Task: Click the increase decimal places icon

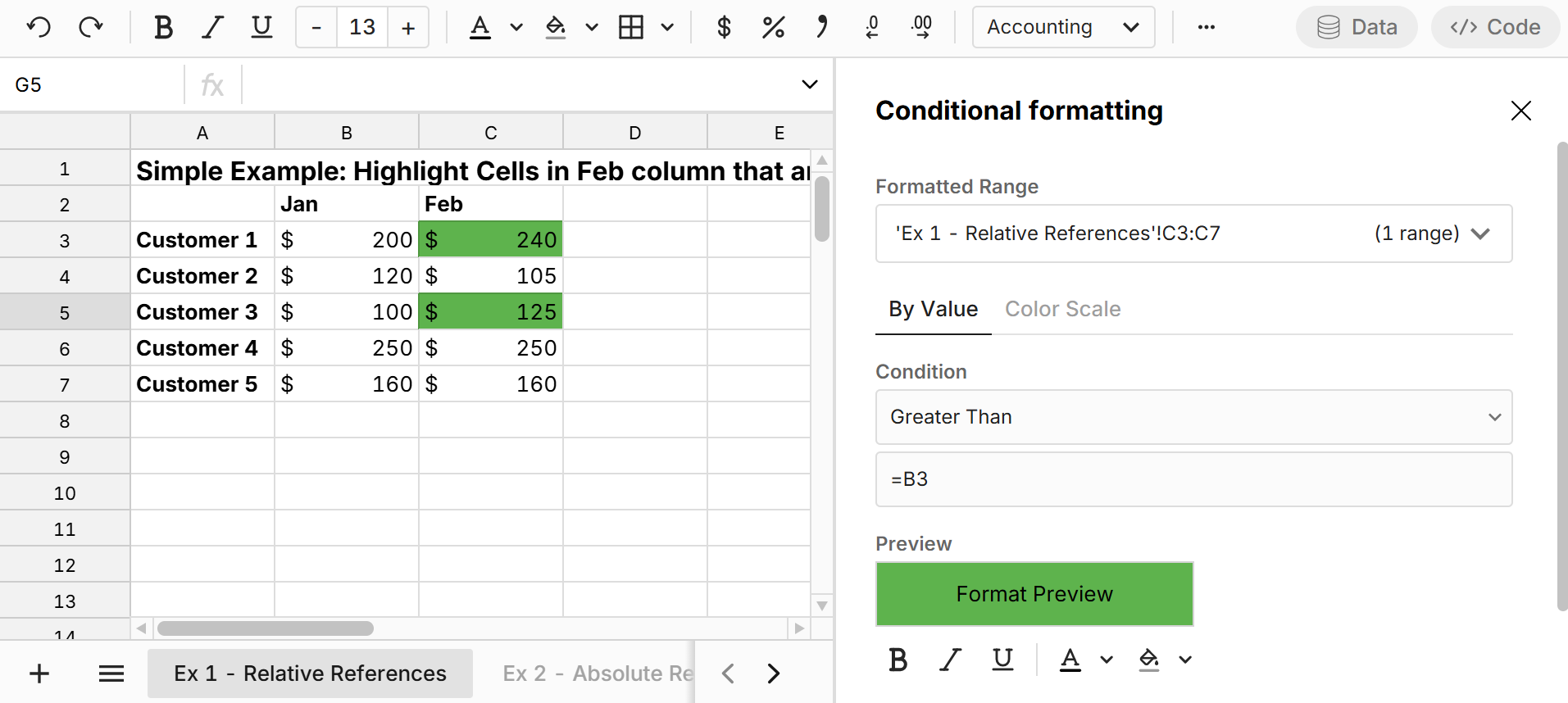Action: click(921, 28)
